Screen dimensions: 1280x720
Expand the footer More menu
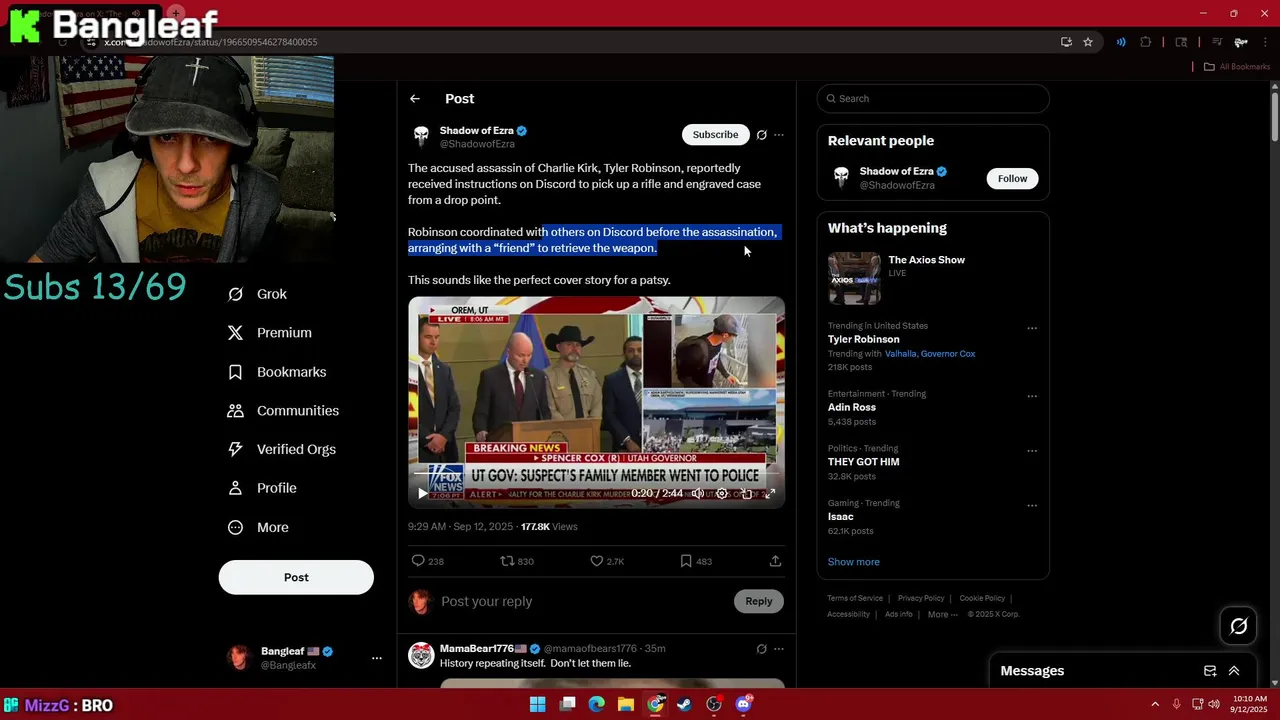pos(942,615)
